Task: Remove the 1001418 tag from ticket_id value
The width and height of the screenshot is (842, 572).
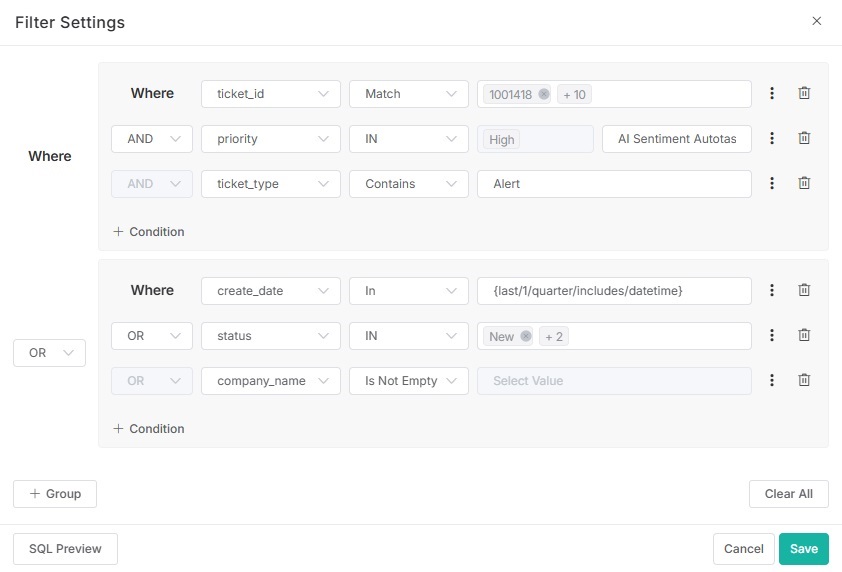Action: (544, 94)
